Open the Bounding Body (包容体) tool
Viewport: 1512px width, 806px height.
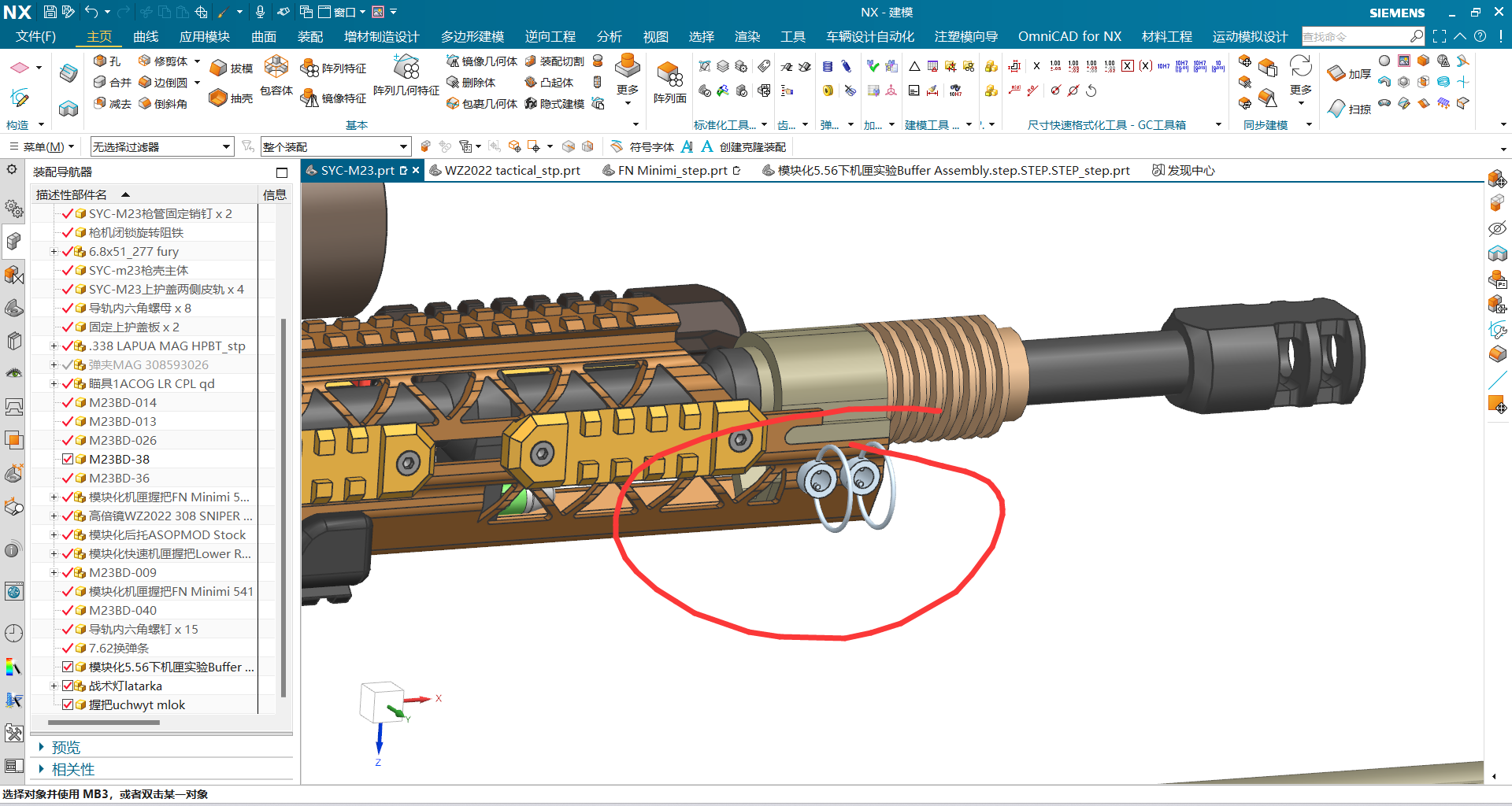coord(276,76)
